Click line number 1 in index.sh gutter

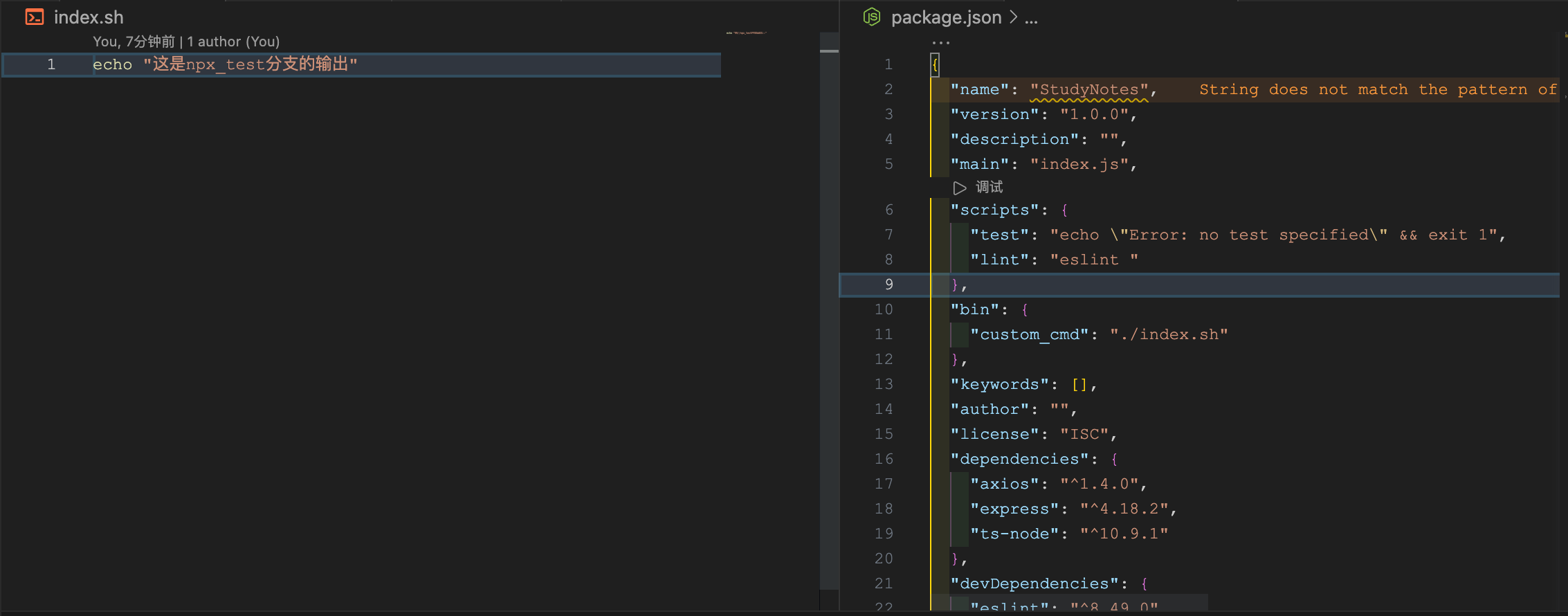point(51,64)
